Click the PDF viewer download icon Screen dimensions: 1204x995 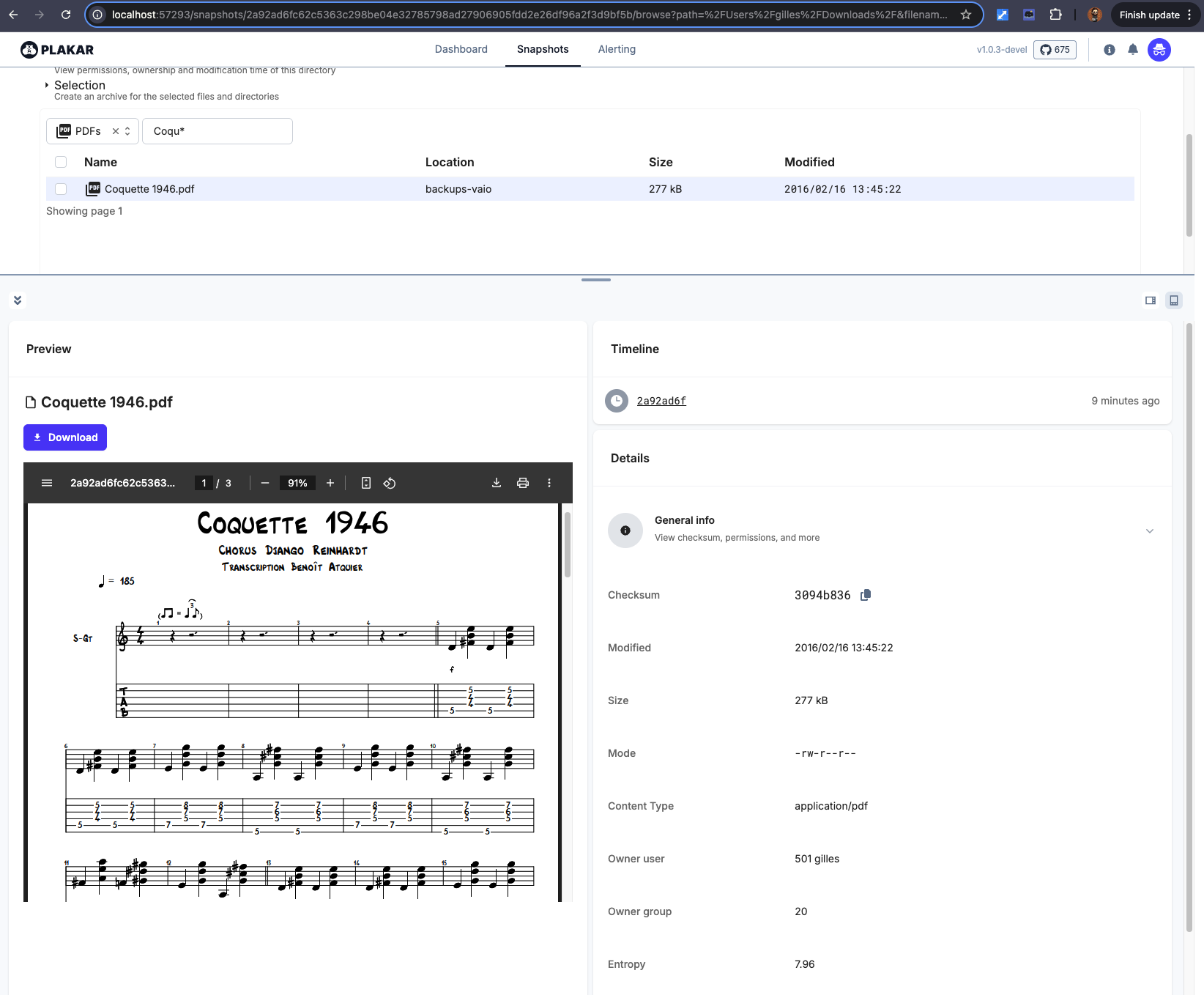coord(497,483)
